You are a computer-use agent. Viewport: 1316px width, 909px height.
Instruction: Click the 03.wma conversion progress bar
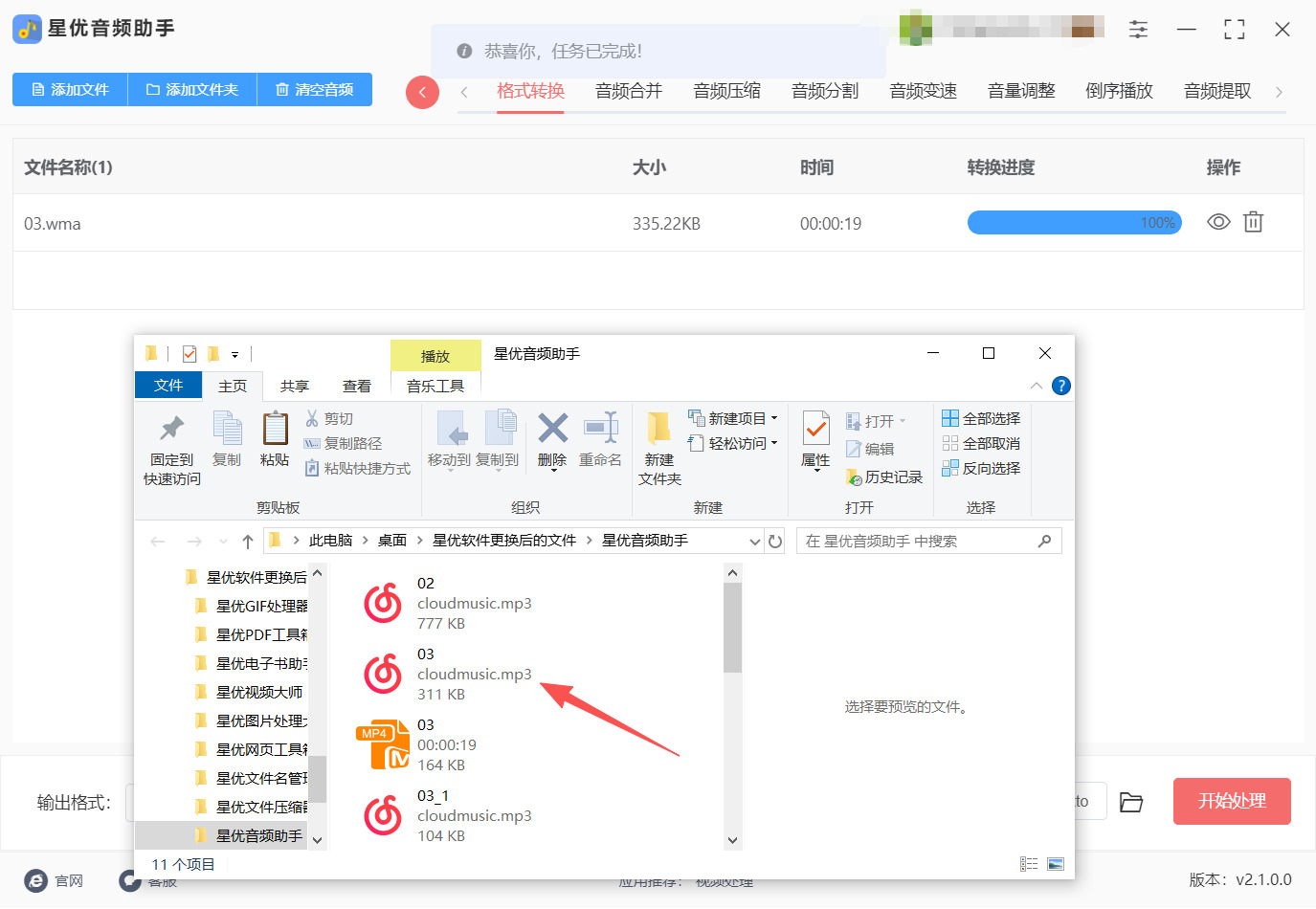click(1075, 223)
